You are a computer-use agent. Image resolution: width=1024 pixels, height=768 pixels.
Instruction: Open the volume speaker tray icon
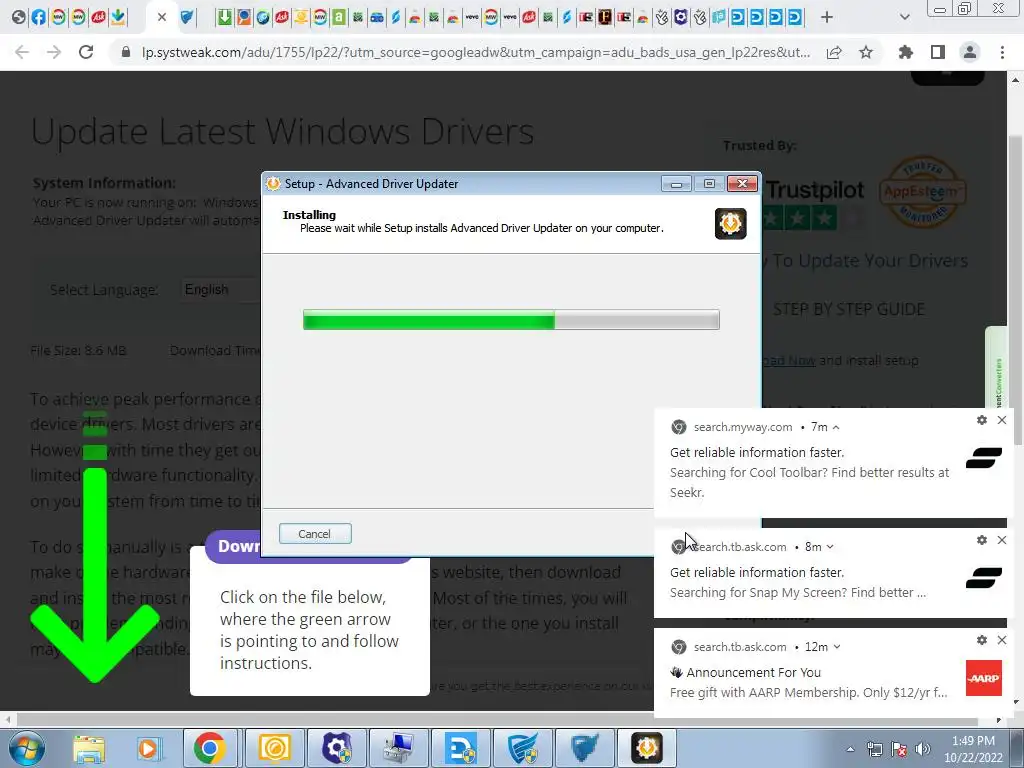click(922, 749)
